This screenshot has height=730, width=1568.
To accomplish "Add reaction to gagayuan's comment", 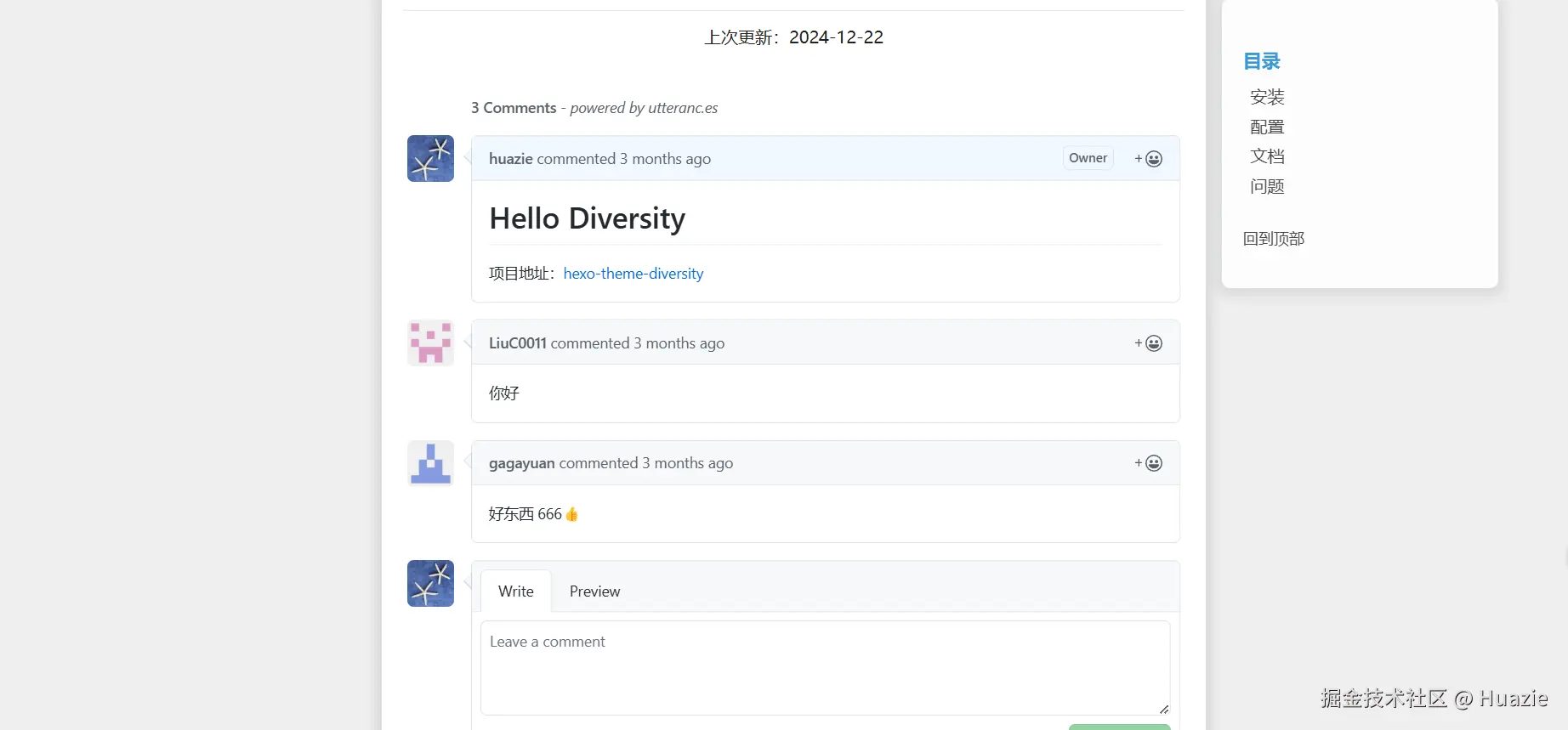I will click(x=1148, y=463).
